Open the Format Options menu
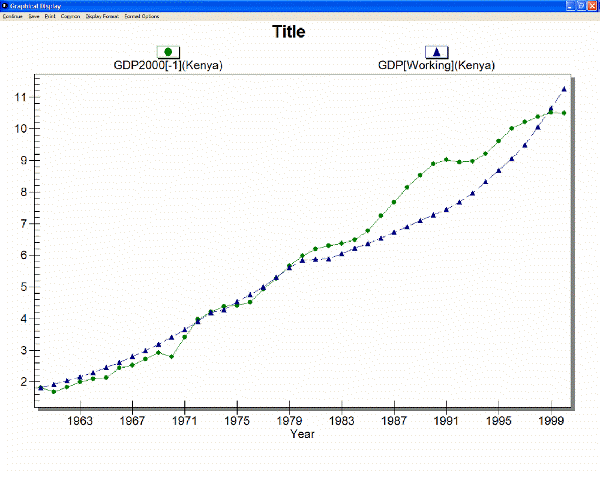The height and width of the screenshot is (478, 600). tap(140, 17)
